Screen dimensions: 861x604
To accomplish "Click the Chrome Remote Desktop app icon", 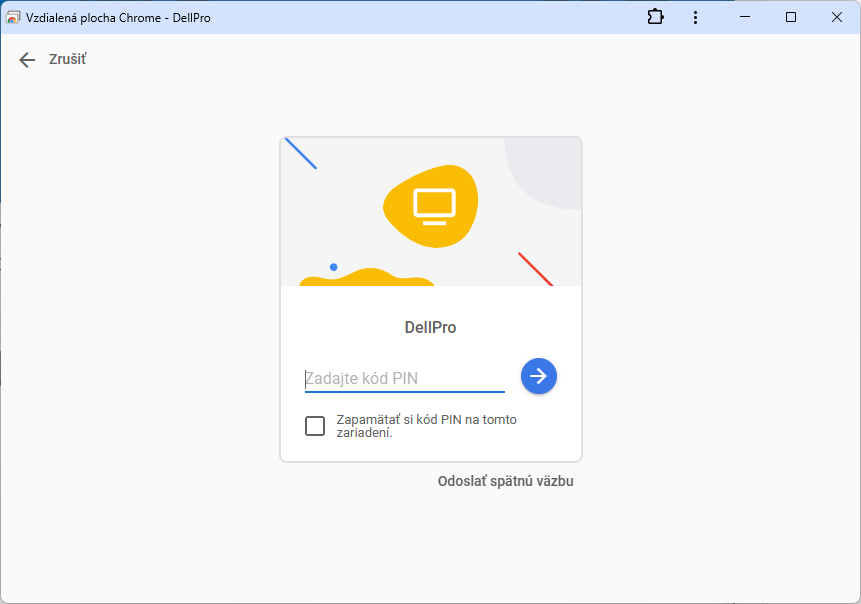I will tap(14, 18).
